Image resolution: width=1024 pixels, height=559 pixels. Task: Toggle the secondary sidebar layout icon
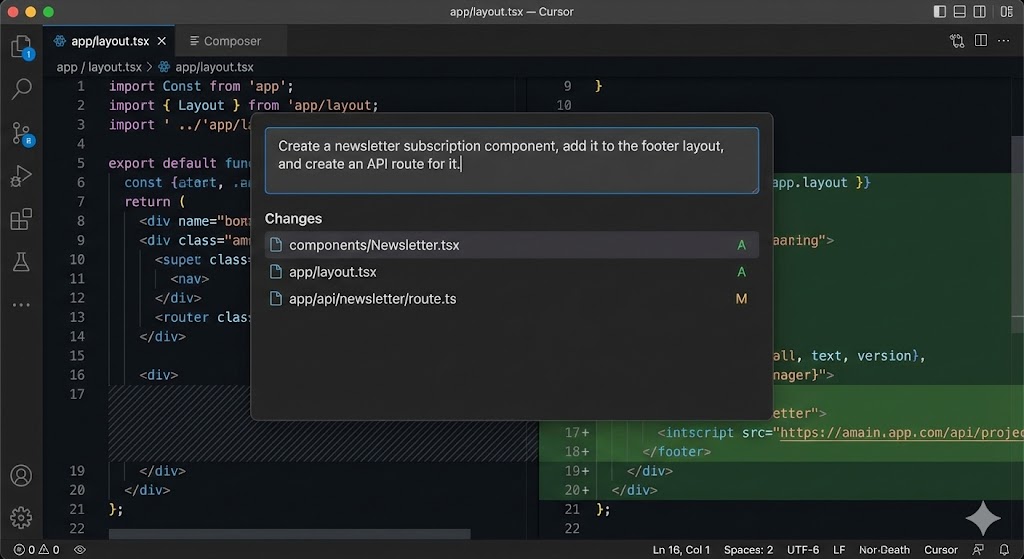point(980,11)
